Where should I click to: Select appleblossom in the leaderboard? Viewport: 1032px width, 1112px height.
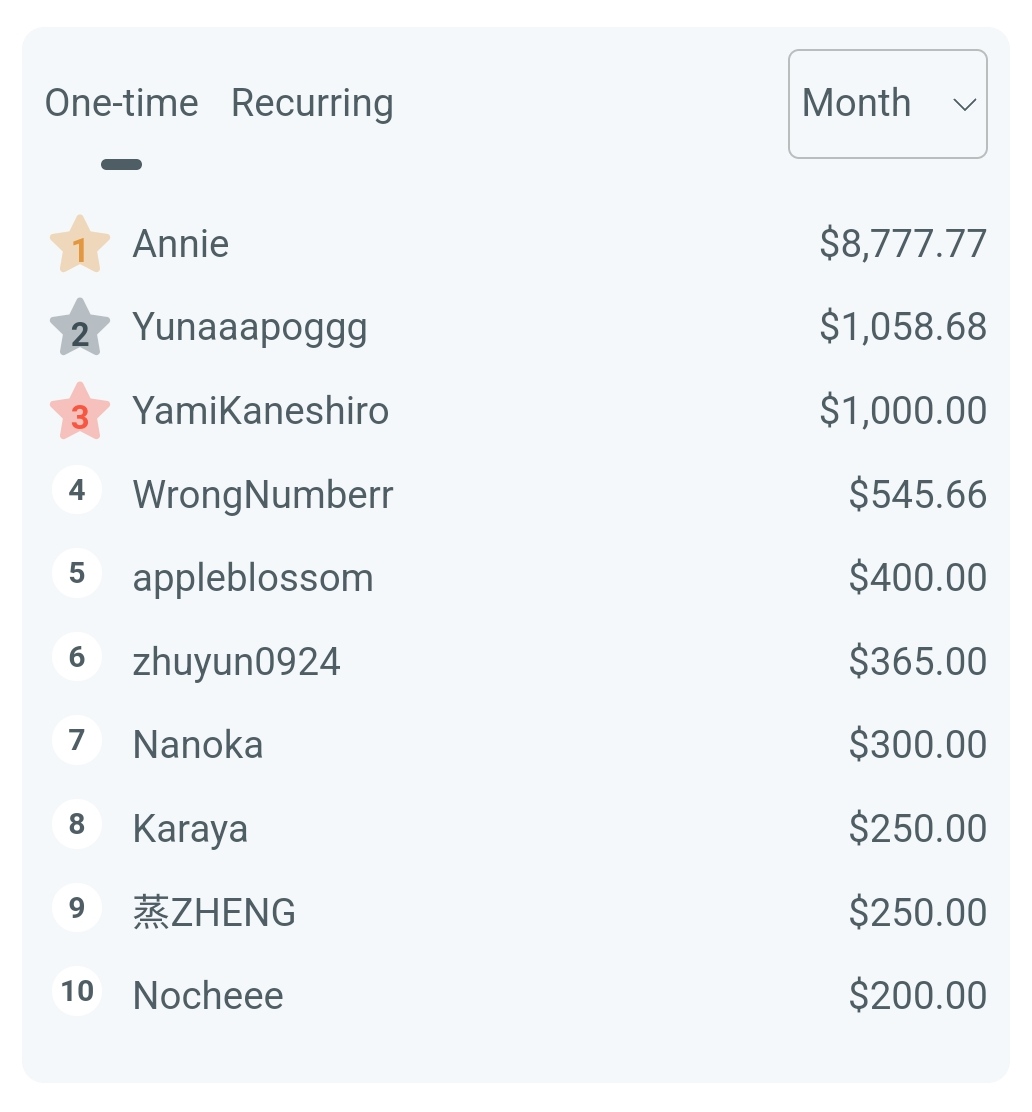[x=253, y=578]
